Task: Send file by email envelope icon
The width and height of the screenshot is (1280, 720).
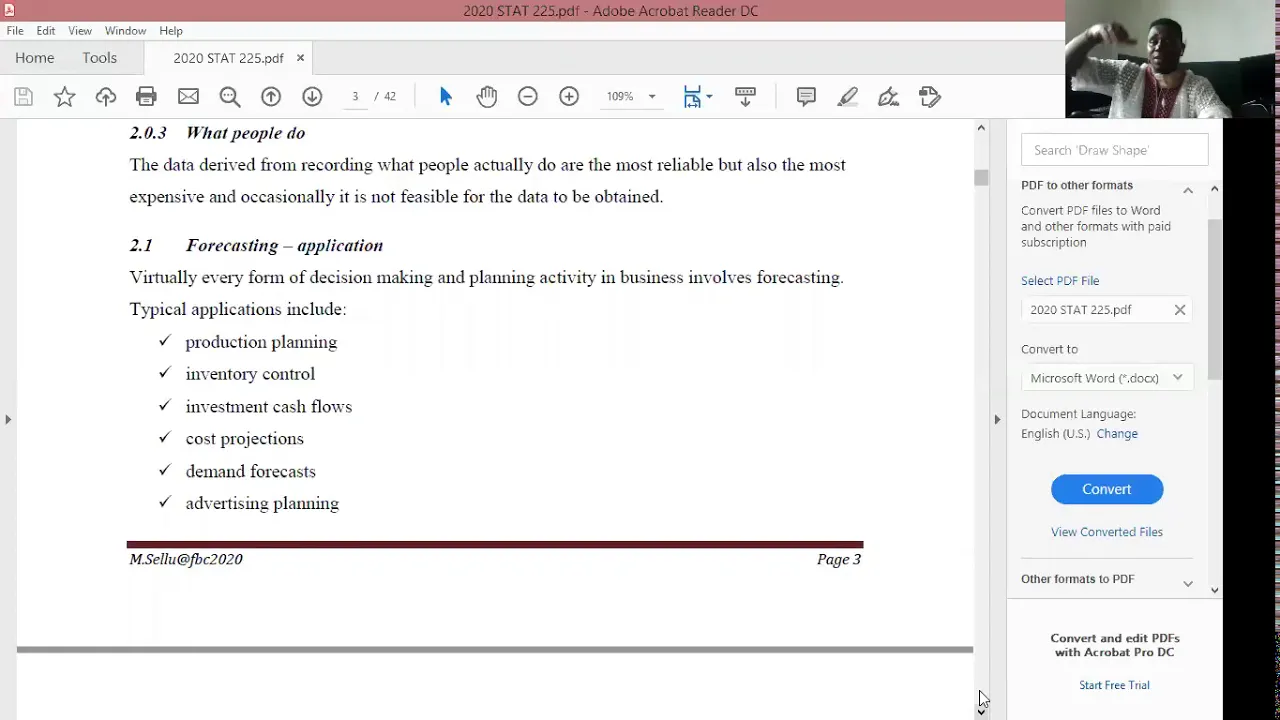Action: pyautogui.click(x=188, y=97)
